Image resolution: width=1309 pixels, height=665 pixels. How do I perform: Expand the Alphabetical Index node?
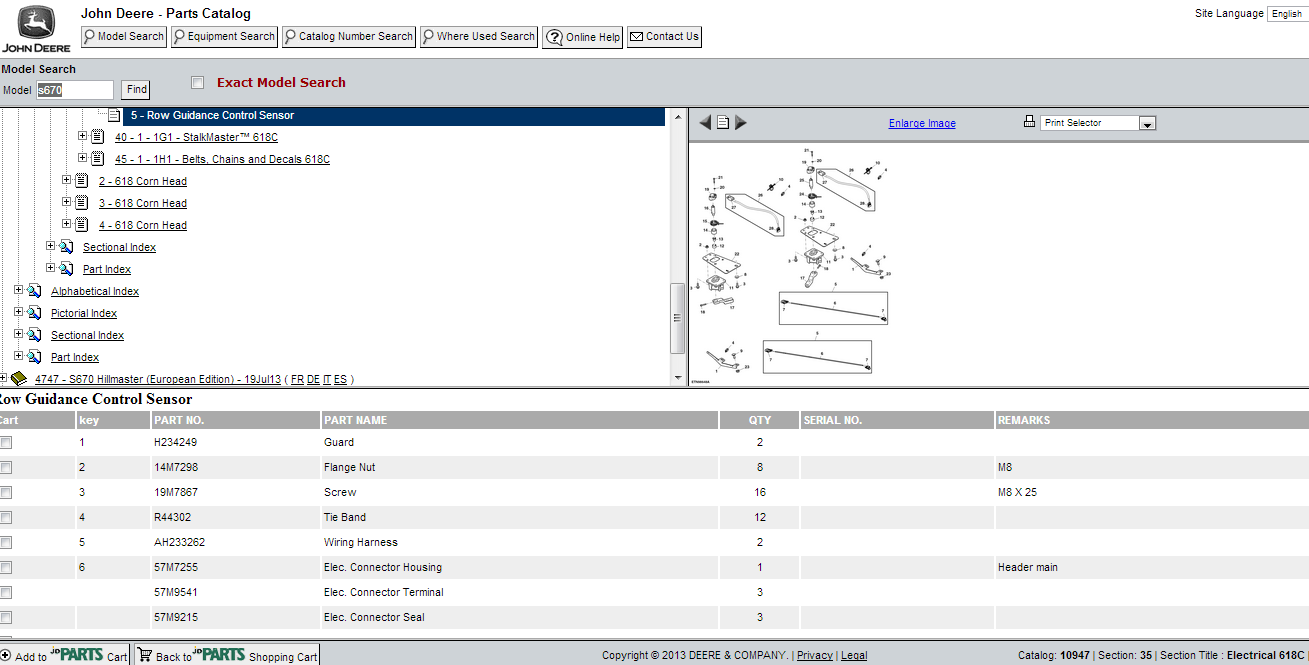click(19, 290)
